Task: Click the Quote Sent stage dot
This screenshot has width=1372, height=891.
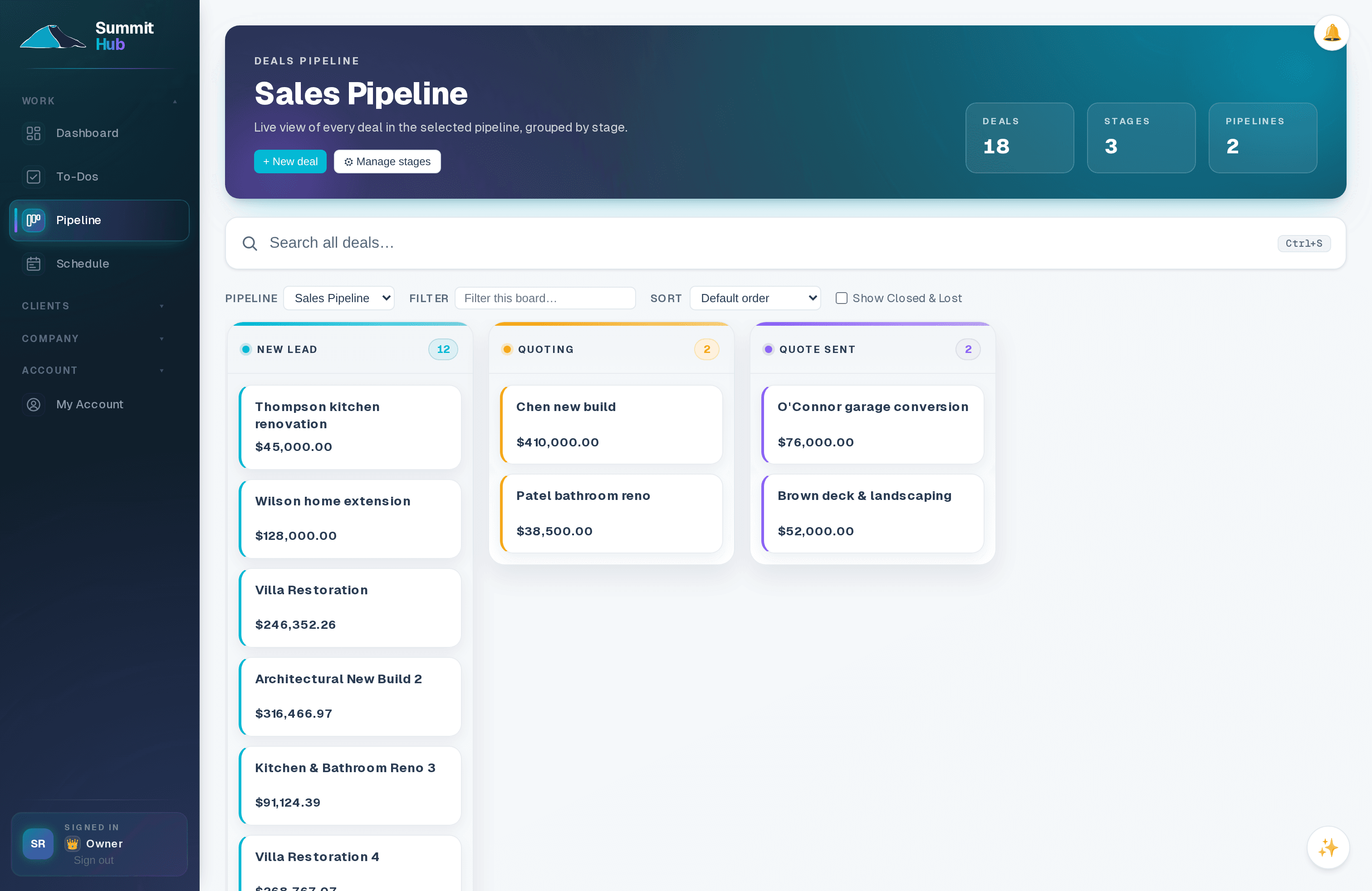Action: [768, 349]
